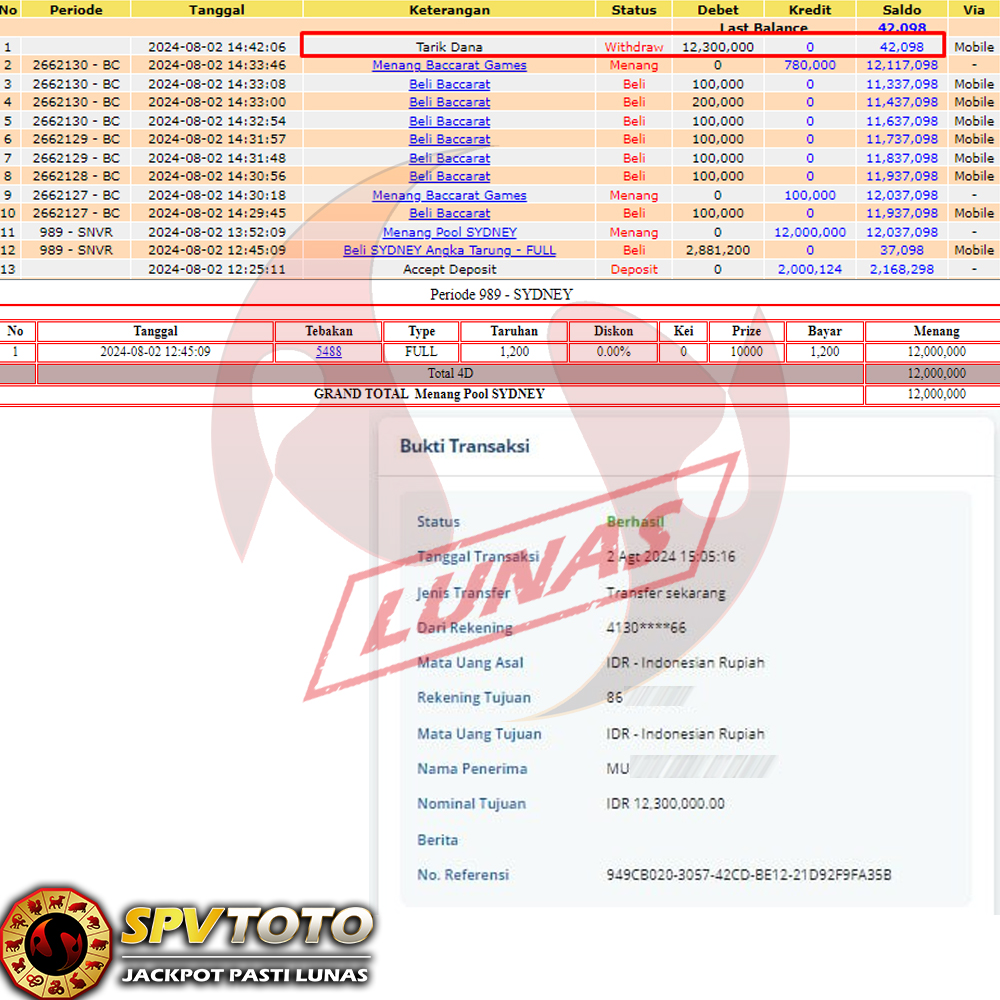
Task: Click the Keterangan column header
Action: tap(449, 10)
